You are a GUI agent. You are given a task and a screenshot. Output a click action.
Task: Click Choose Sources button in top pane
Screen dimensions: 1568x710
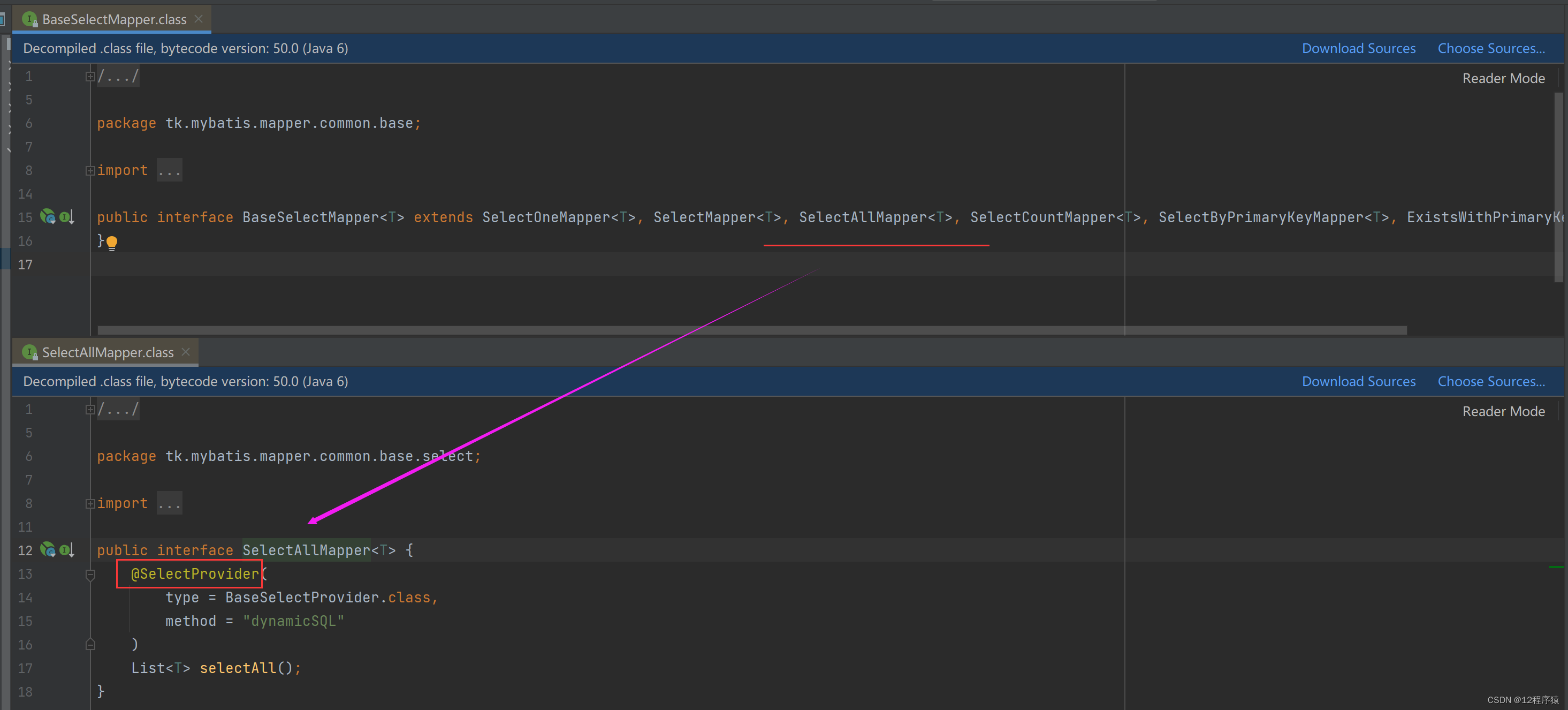[x=1491, y=48]
